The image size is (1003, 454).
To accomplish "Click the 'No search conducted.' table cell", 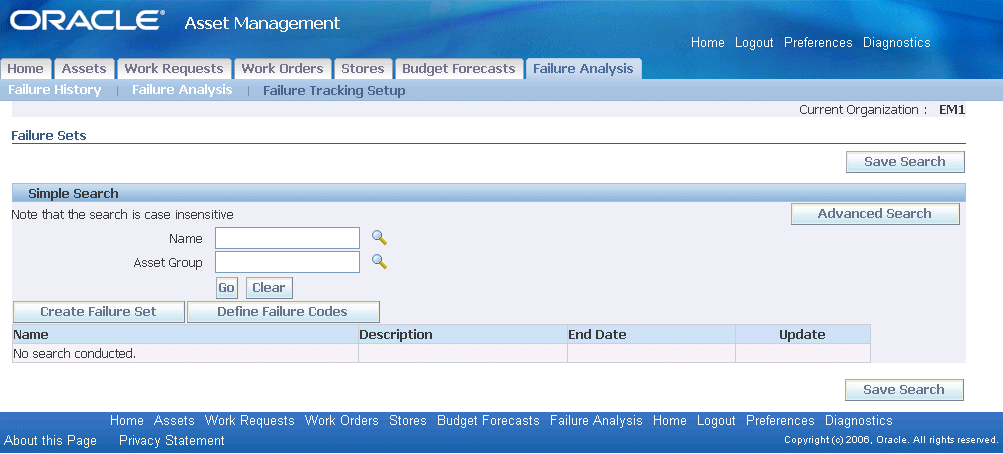I will click(185, 353).
